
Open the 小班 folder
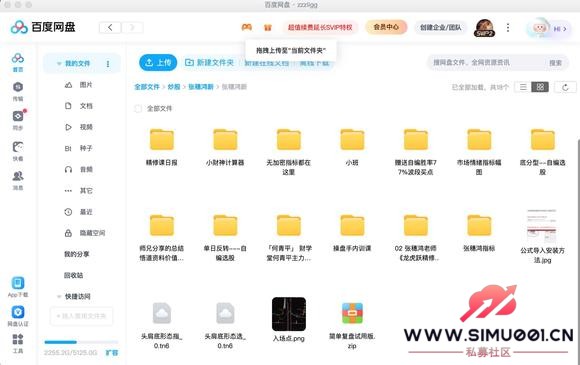352,147
